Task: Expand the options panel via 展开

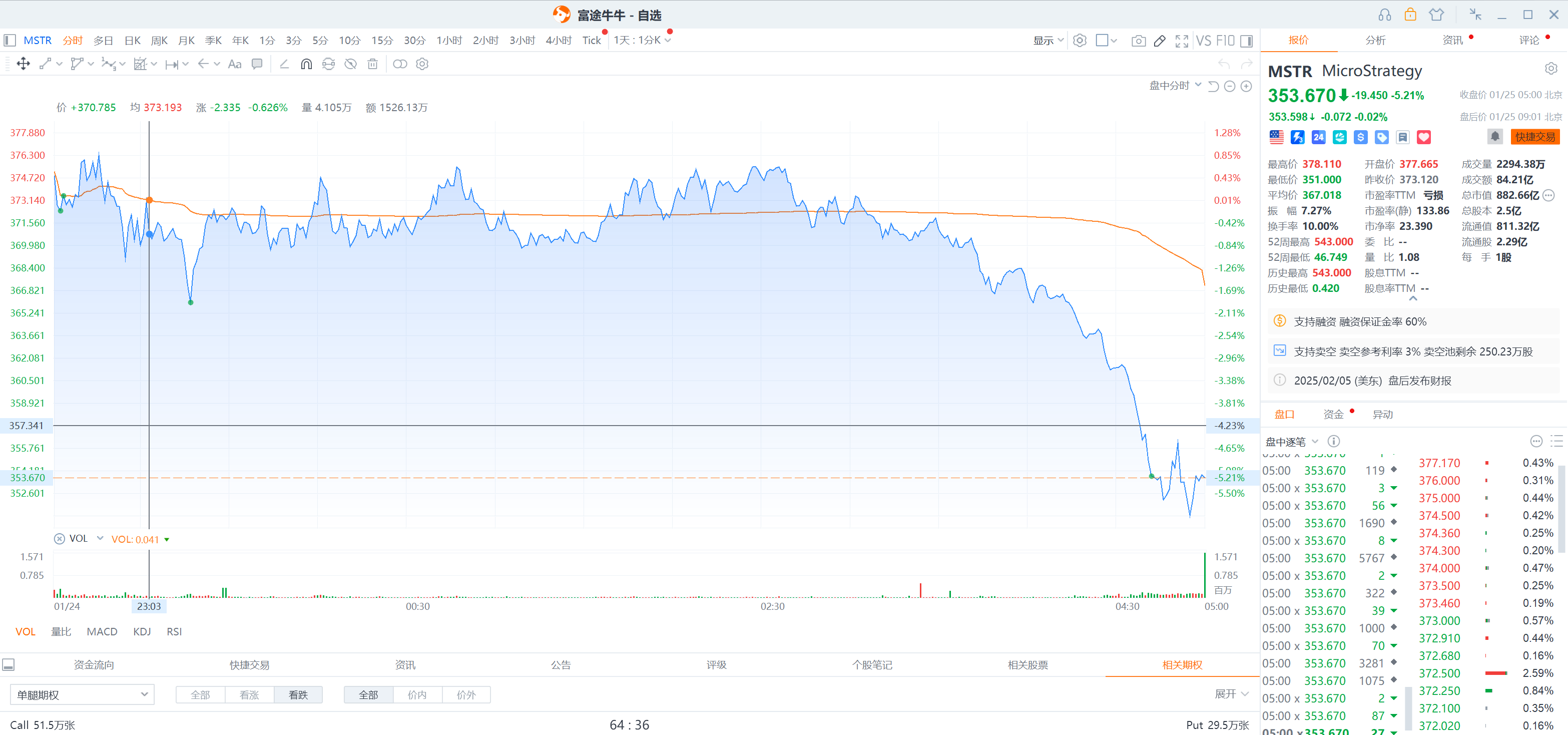Action: pos(1231,694)
